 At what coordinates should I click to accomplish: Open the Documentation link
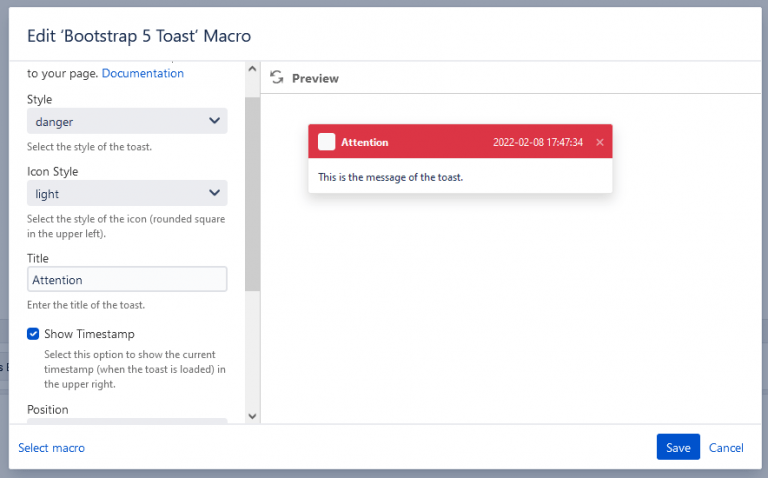(143, 73)
